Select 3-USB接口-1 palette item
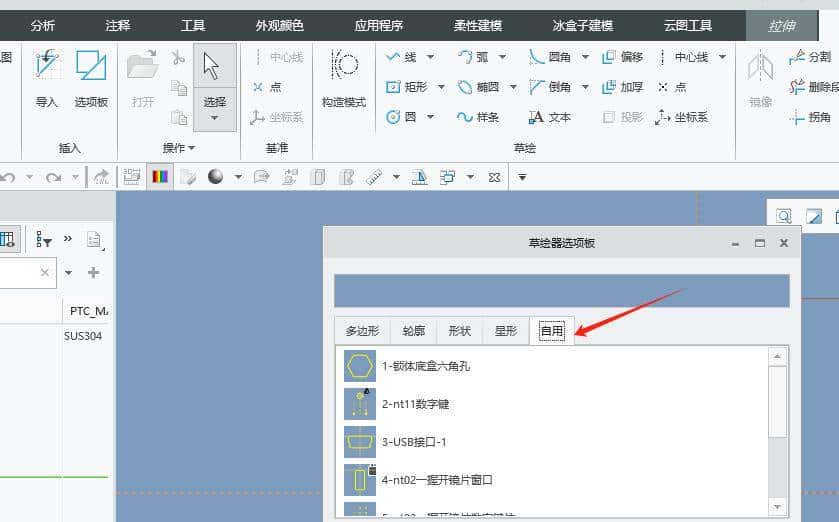 coord(554,442)
